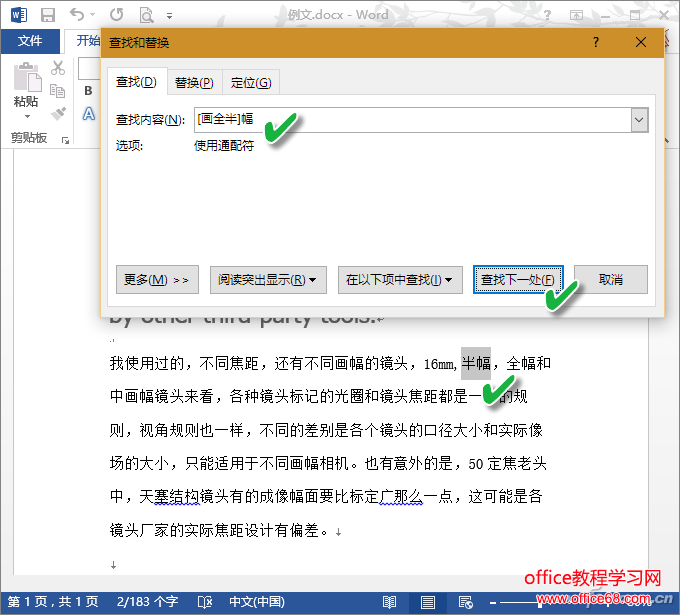Click the 查找内容 search input field

point(412,120)
